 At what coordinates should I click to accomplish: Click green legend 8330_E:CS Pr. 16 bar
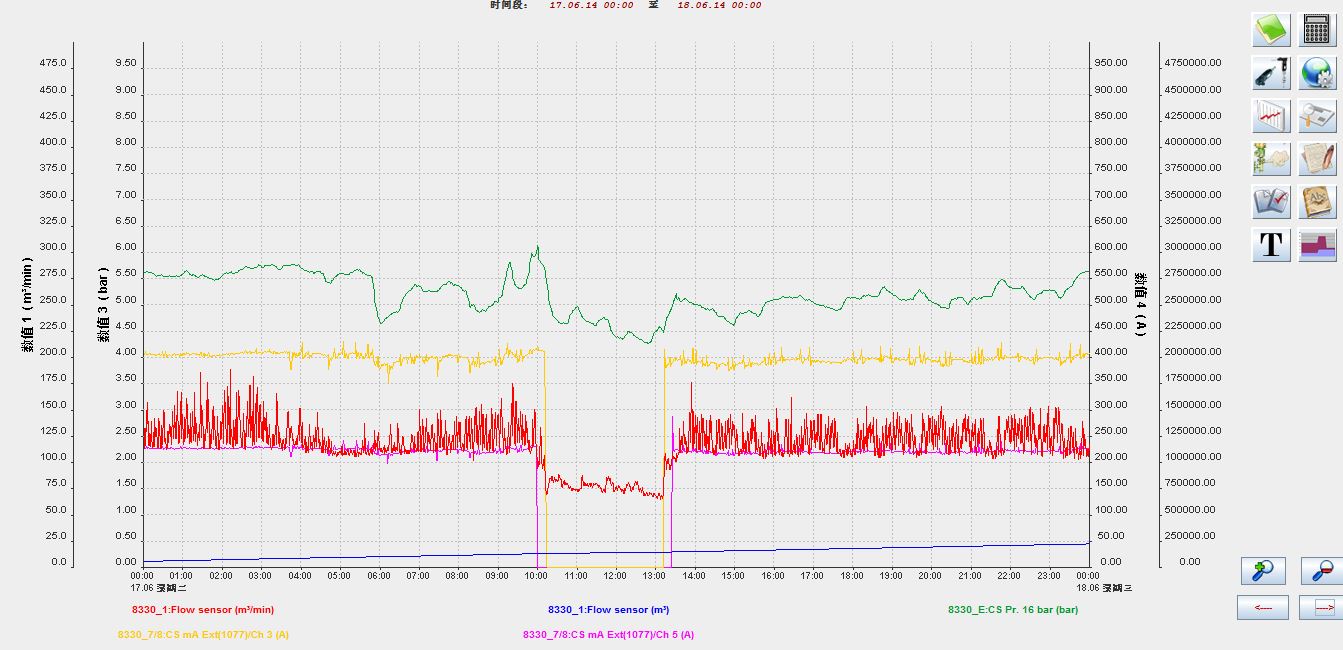pyautogui.click(x=1012, y=609)
